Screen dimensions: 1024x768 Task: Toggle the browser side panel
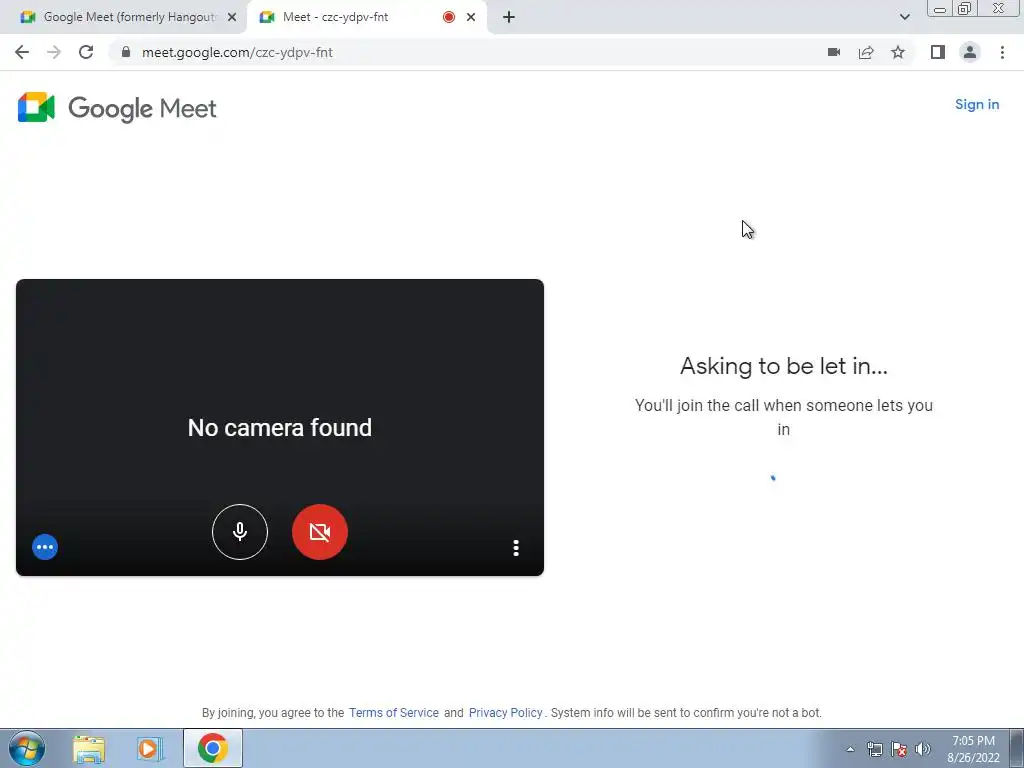pyautogui.click(x=938, y=52)
